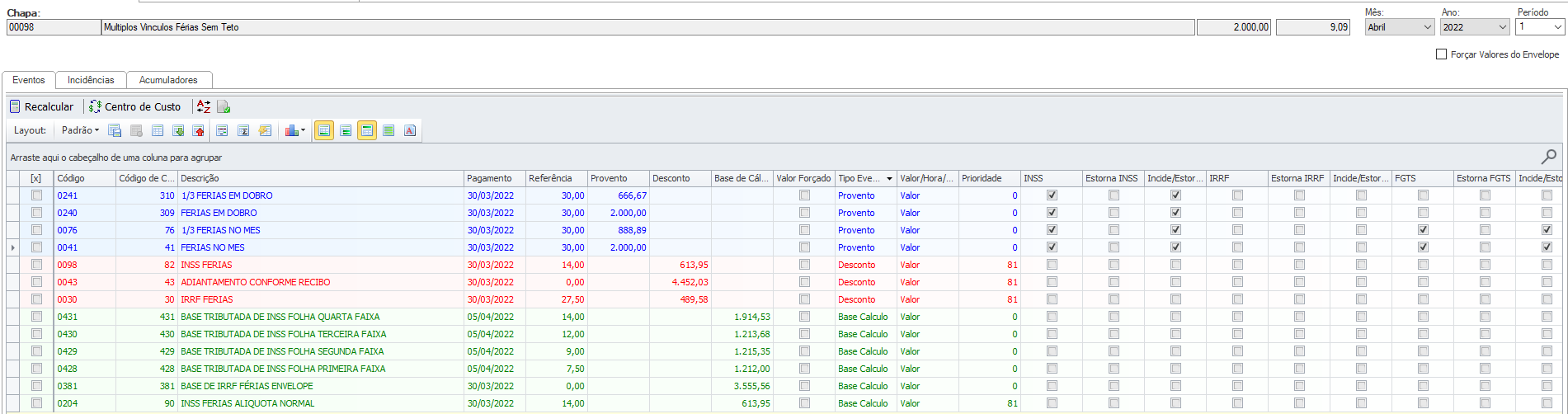Click group-by area Arraste aqui o cabeçalho
The image size is (1568, 414).
[x=116, y=158]
